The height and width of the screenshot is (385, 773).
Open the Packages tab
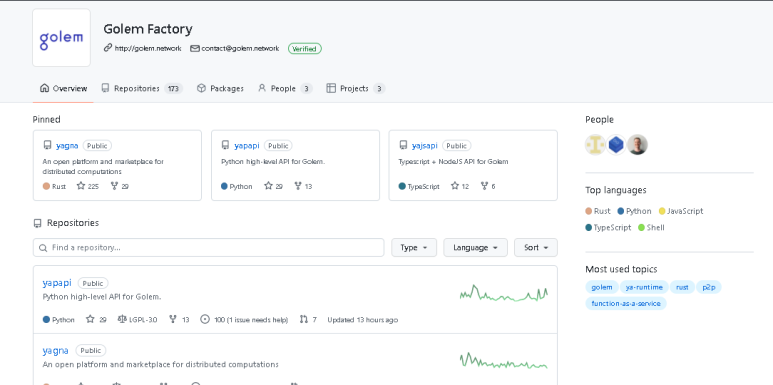tap(220, 88)
